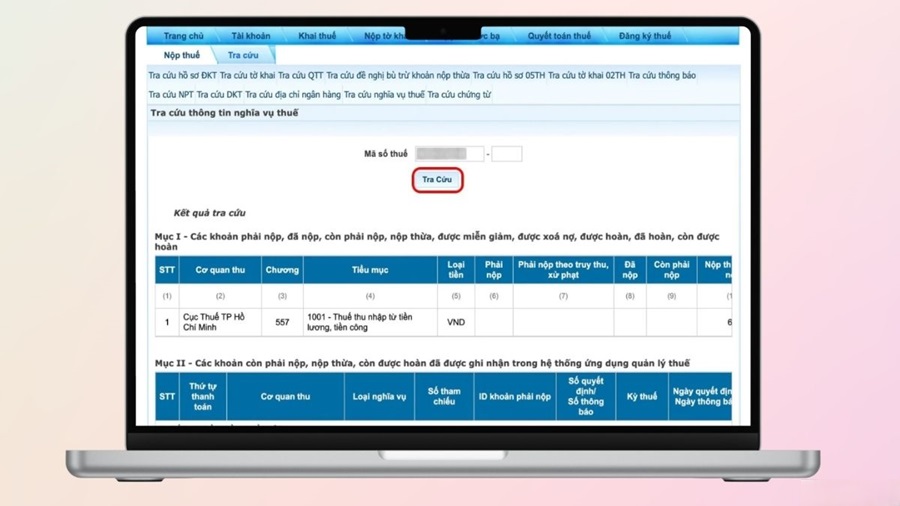Viewport: 900px width, 506px height.
Task: Open Tra cứu DKT link
Action: click(x=219, y=95)
